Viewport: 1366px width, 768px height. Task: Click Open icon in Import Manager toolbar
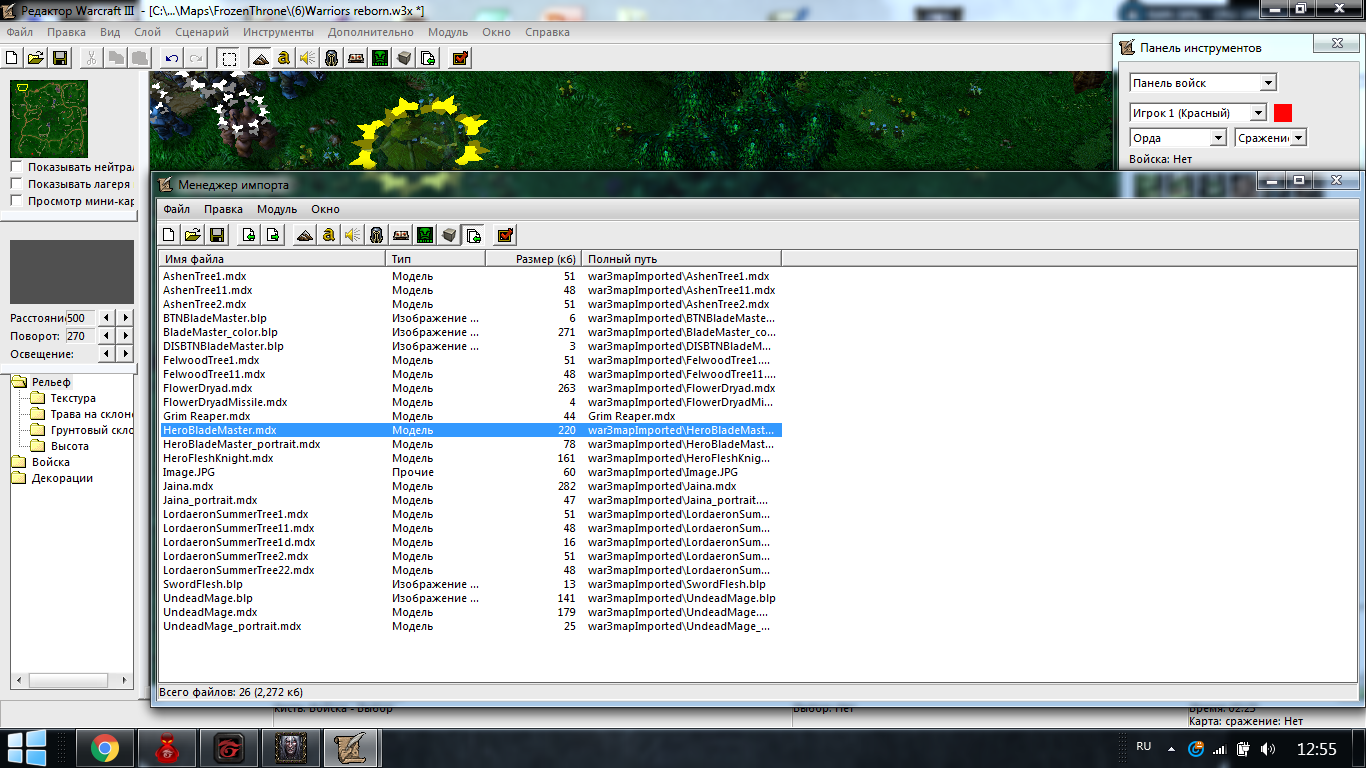(x=192, y=235)
